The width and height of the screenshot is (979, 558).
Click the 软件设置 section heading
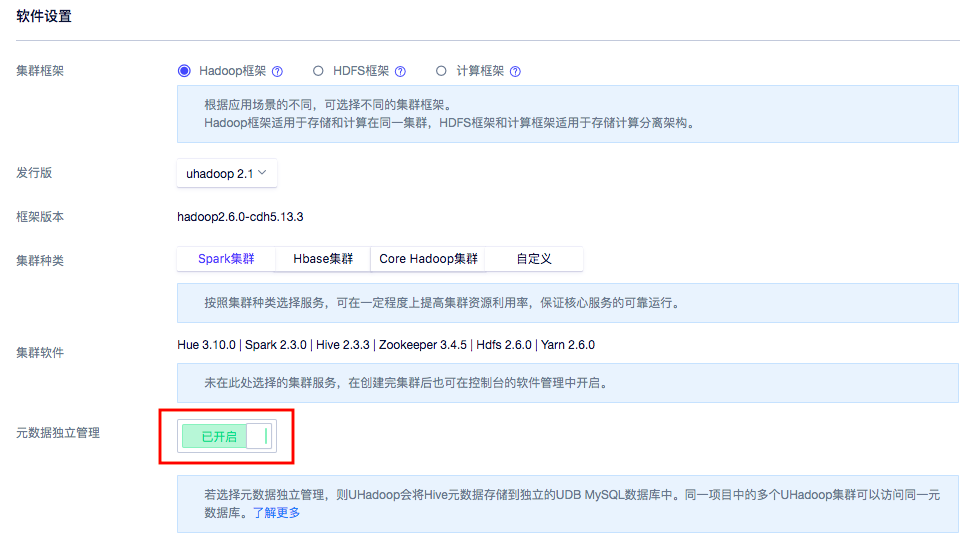(x=44, y=17)
